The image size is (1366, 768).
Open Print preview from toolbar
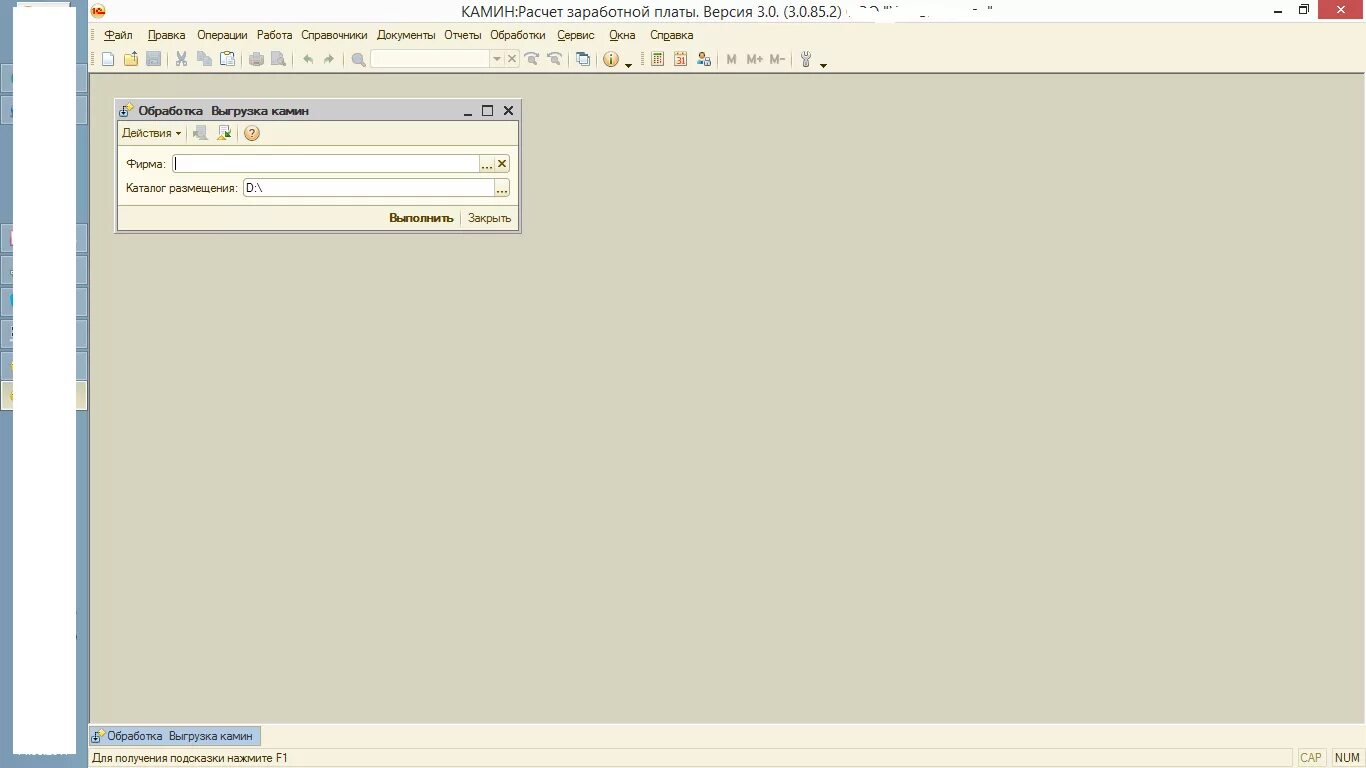[279, 59]
